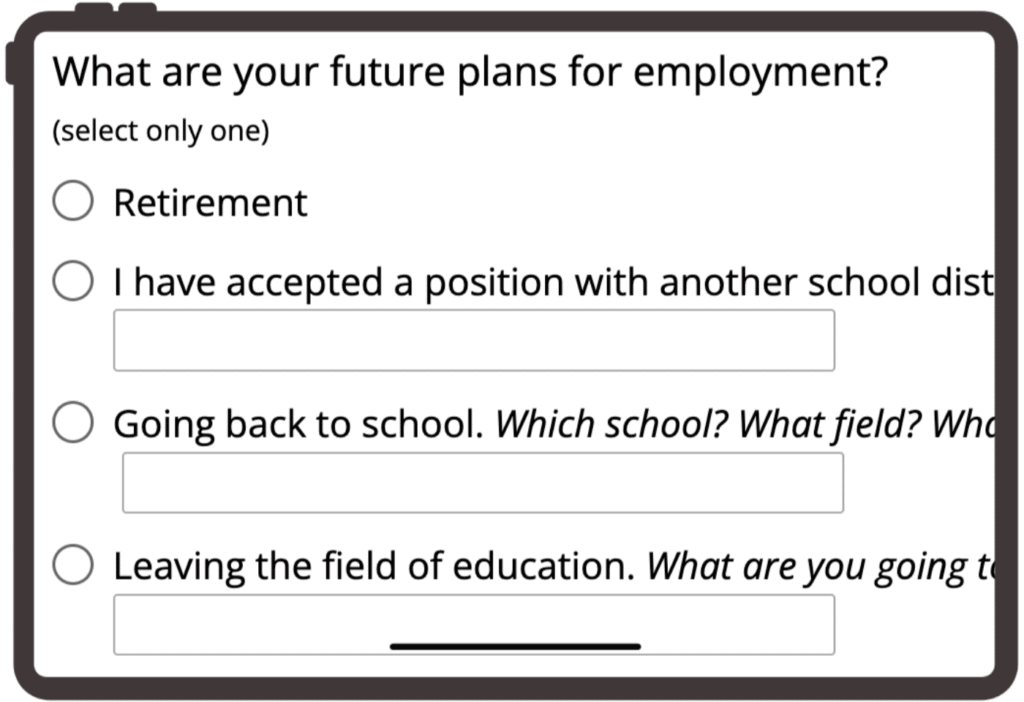The width and height of the screenshot is (1024, 702).
Task: Click the italic "Which school?" prompt text
Action: [x=613, y=425]
